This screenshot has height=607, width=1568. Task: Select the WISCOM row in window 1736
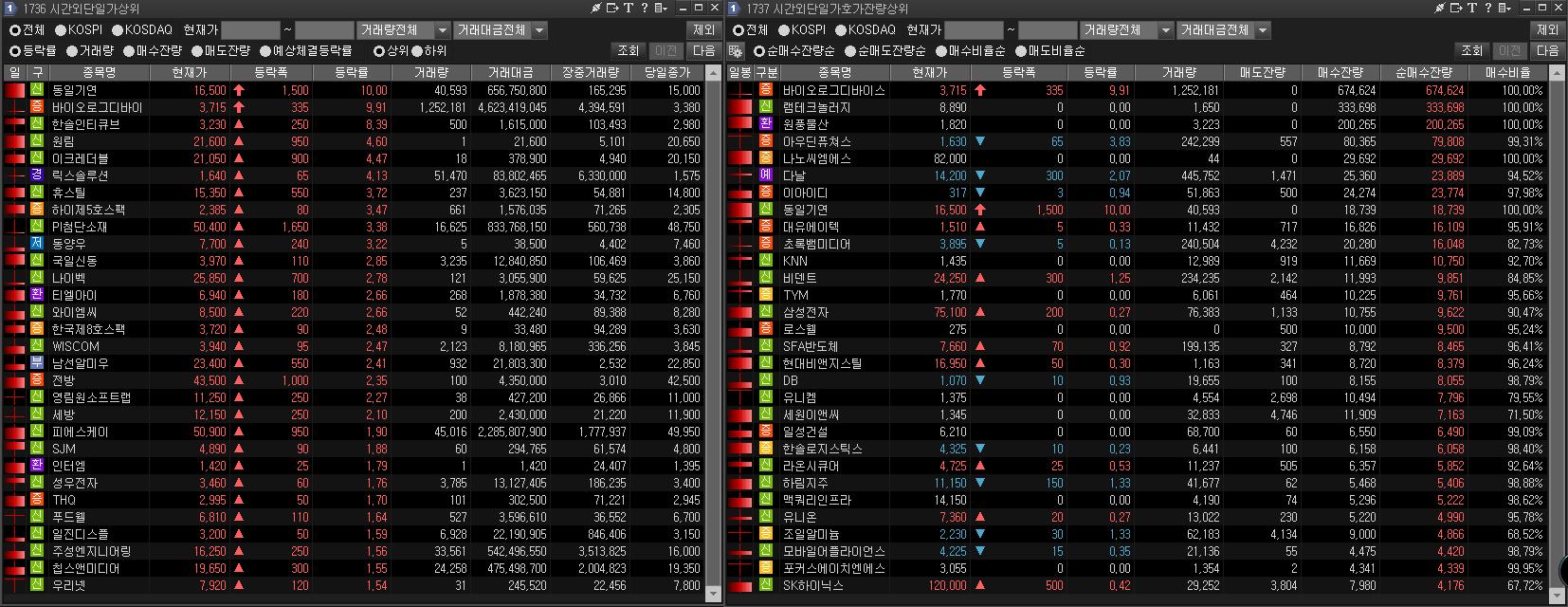click(x=354, y=346)
